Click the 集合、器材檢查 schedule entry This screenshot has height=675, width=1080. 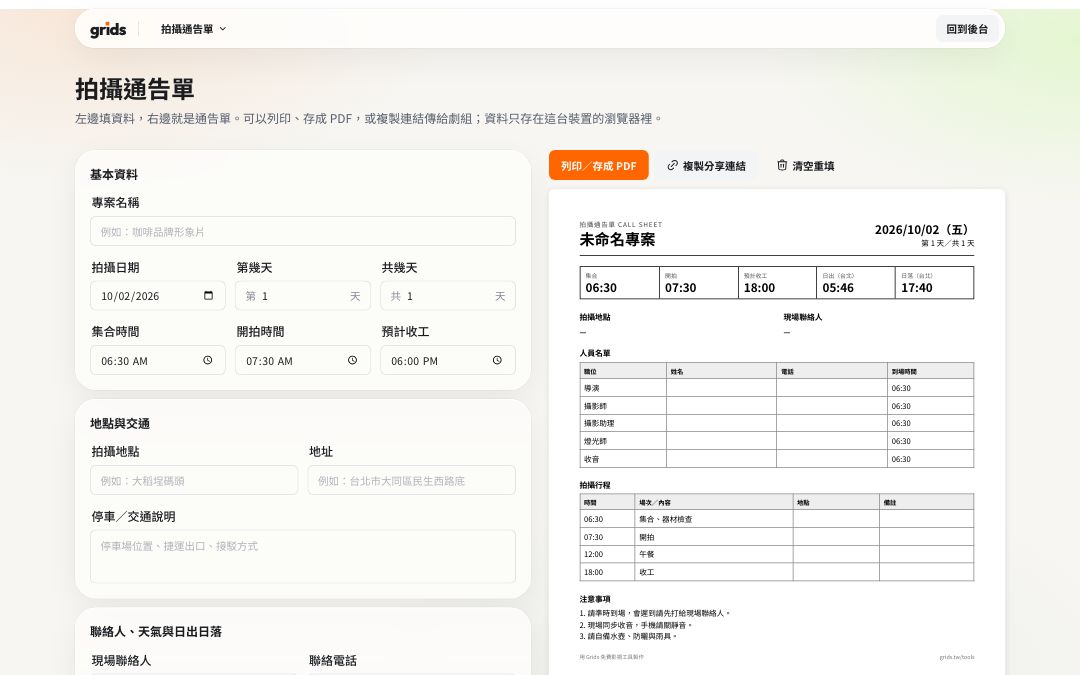pyautogui.click(x=665, y=519)
